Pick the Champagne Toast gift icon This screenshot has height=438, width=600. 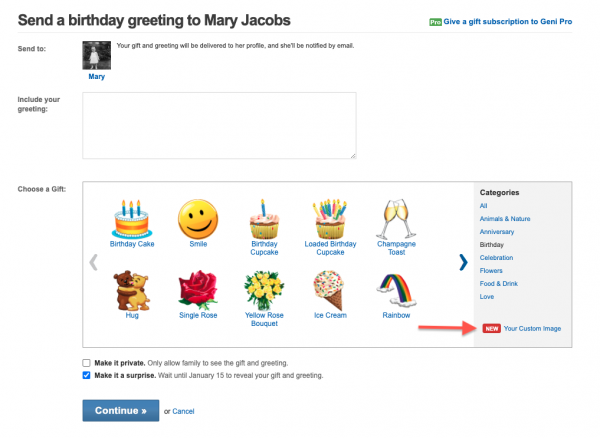tap(396, 220)
